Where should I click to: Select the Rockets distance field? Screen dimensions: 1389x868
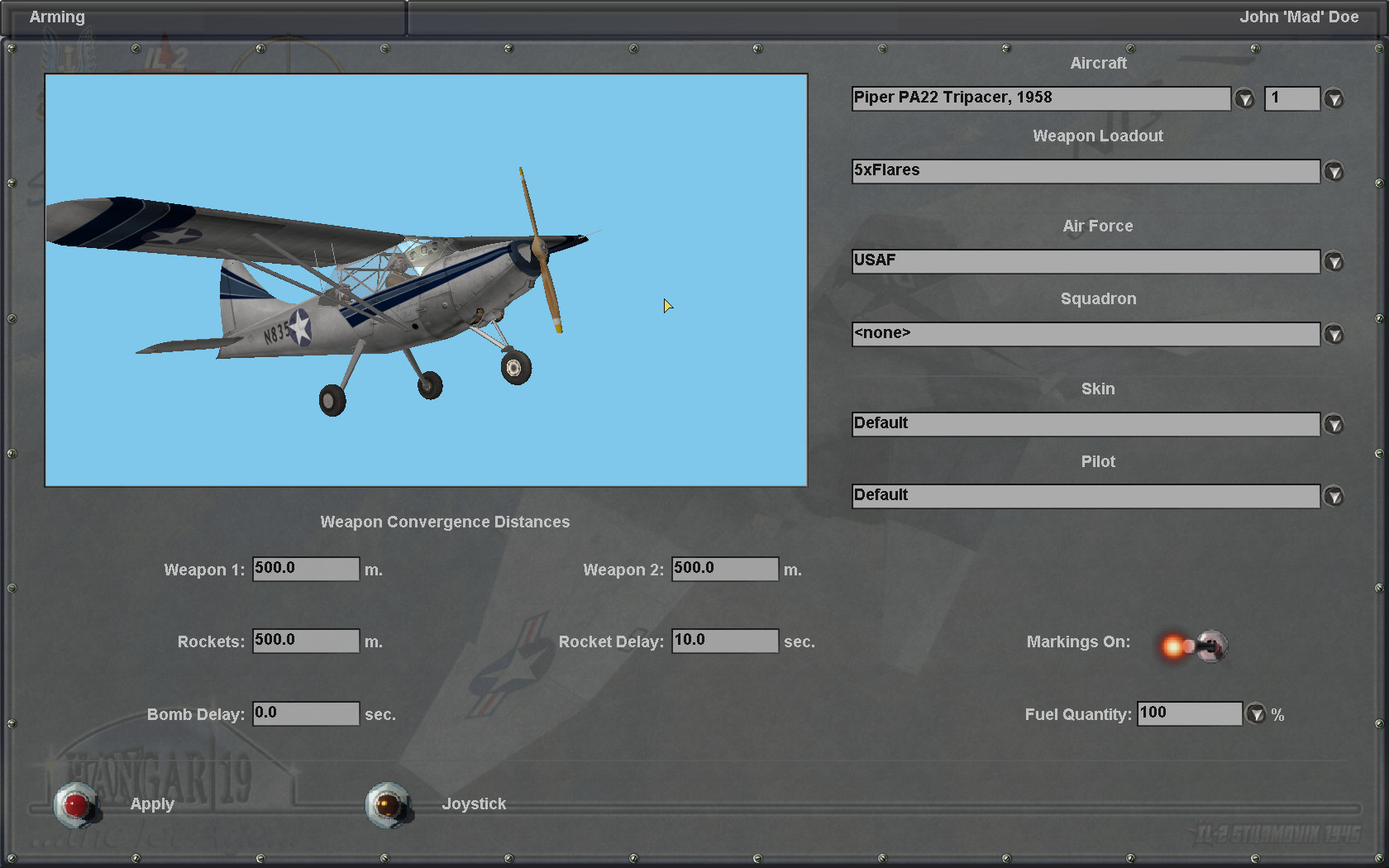click(306, 641)
